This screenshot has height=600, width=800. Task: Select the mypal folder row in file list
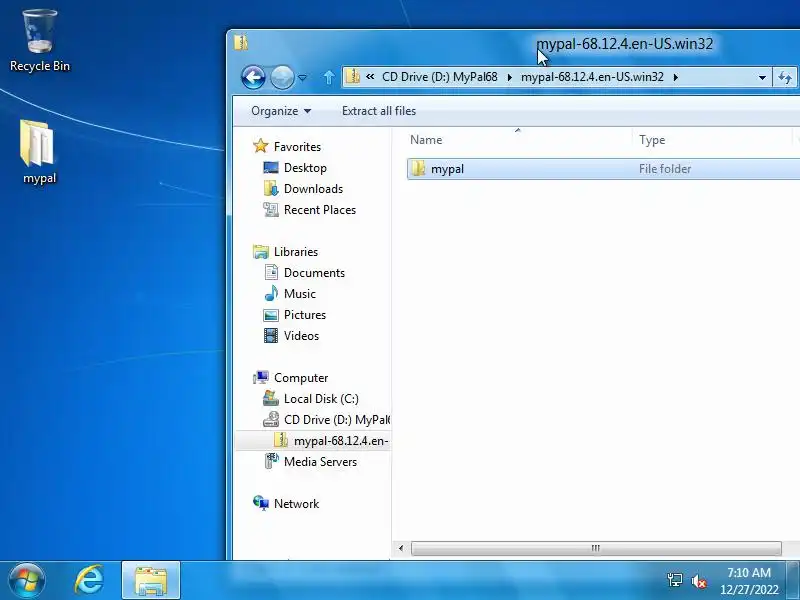[x=604, y=169]
